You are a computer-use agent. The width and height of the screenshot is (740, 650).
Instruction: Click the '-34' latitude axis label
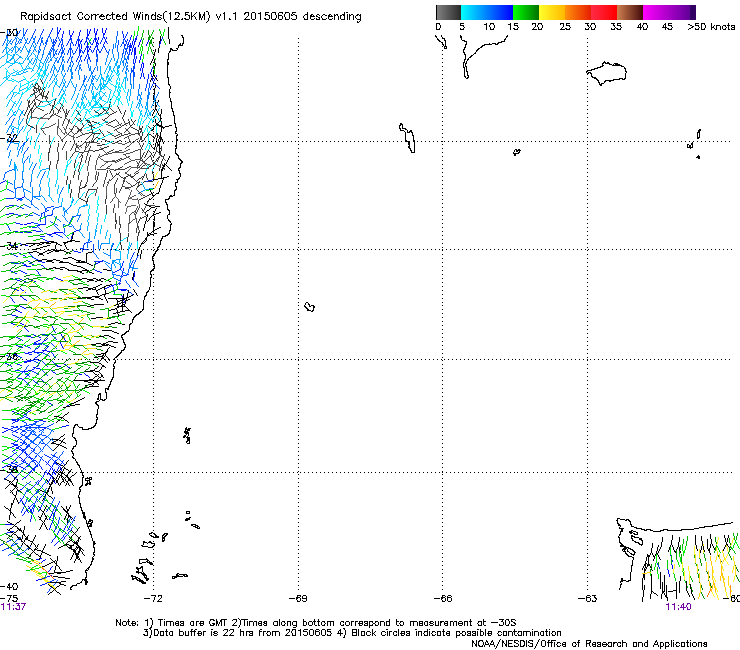[x=9, y=246]
